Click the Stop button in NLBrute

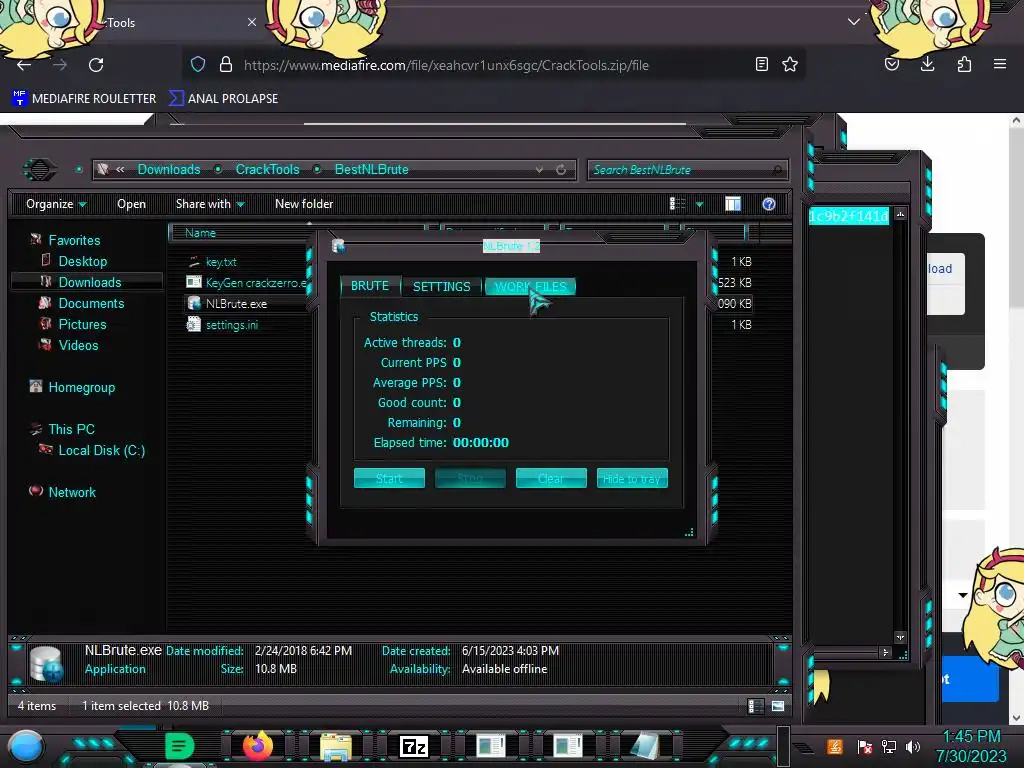(470, 478)
